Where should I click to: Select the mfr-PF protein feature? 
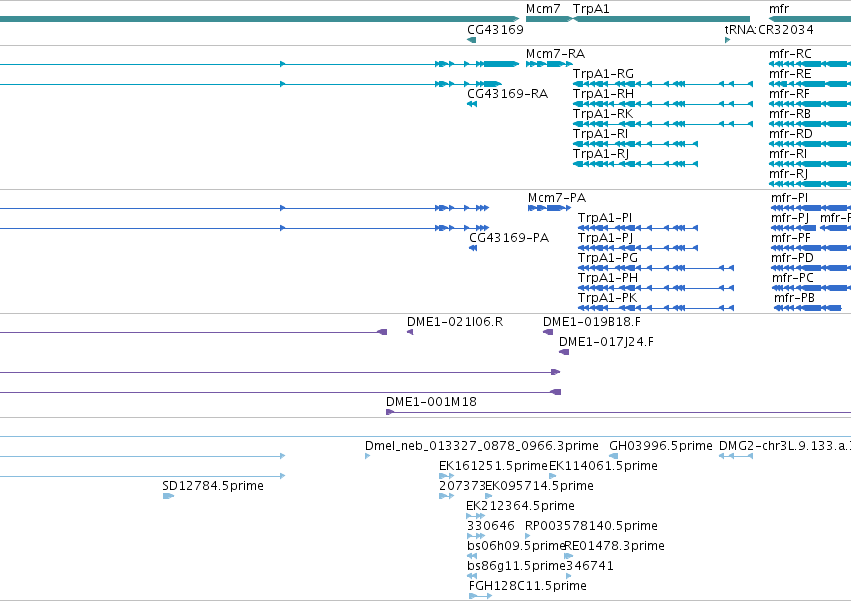click(x=811, y=248)
